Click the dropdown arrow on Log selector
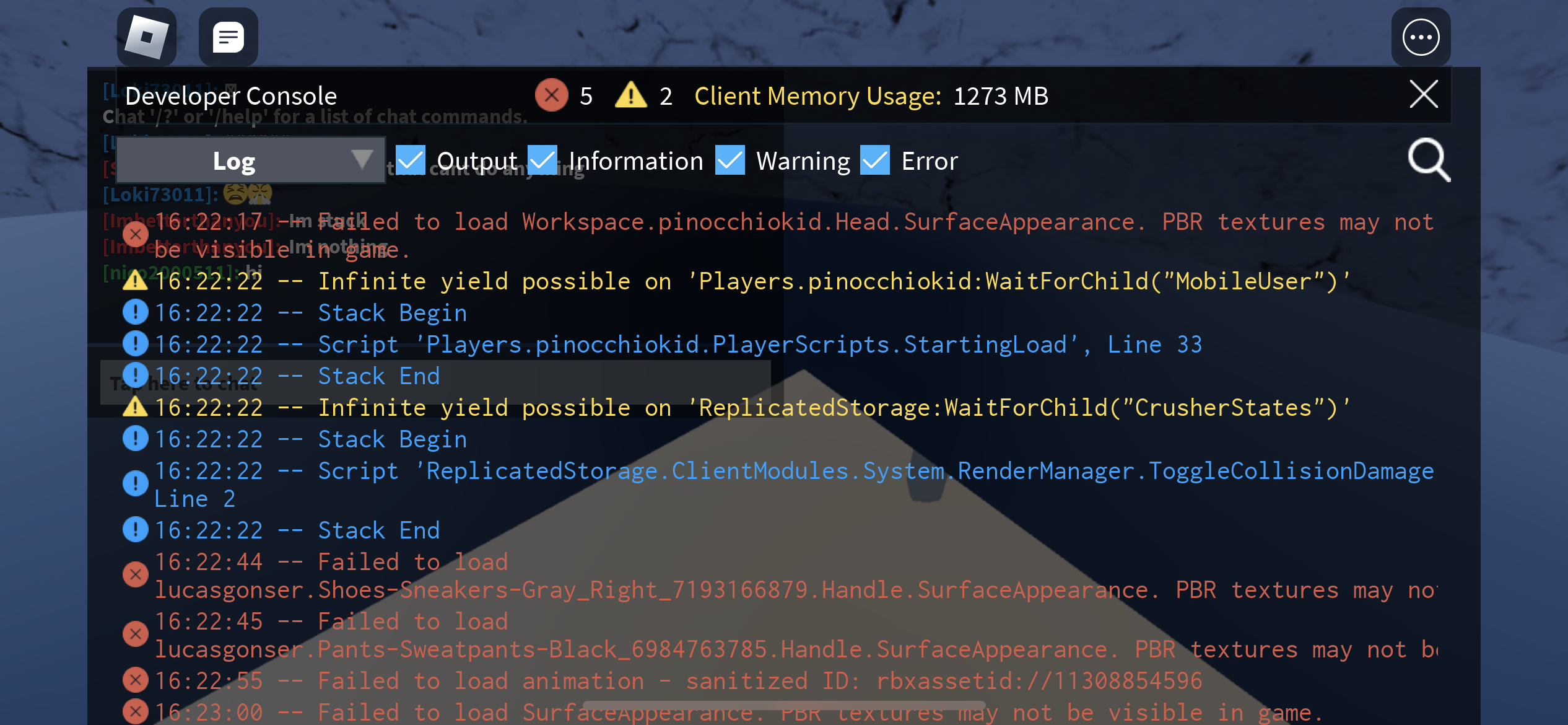The height and width of the screenshot is (725, 1568). [362, 159]
